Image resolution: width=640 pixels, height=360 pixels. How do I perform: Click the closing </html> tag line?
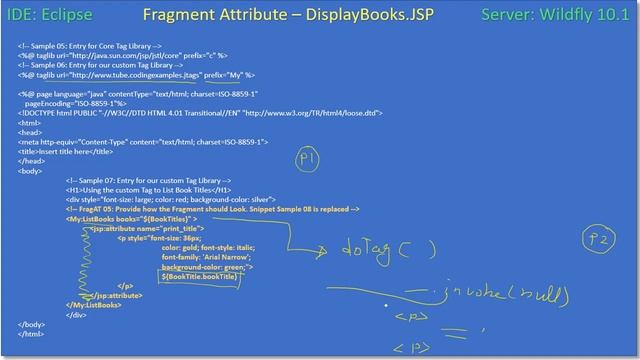31,334
